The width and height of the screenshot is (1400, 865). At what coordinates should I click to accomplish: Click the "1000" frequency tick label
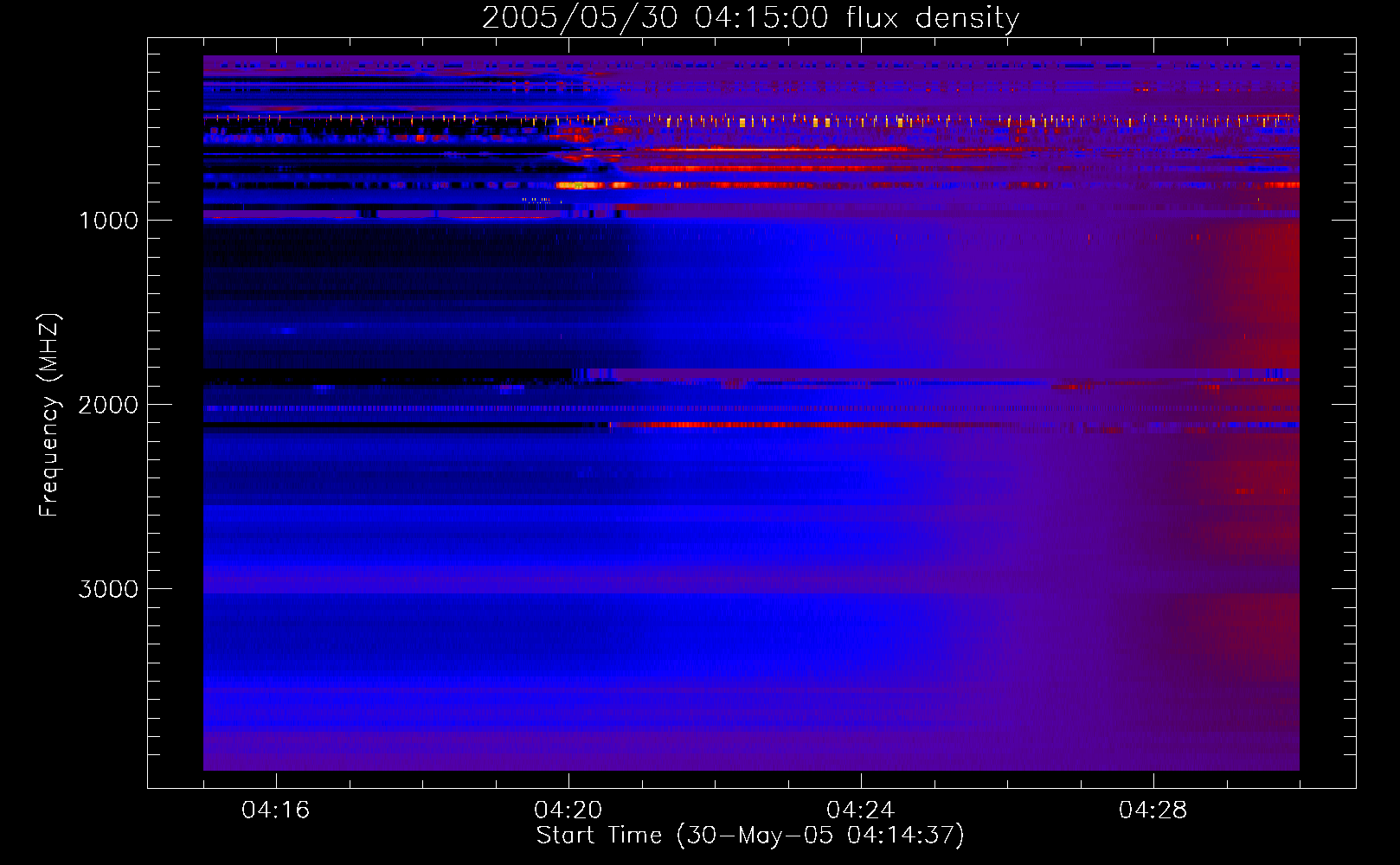tap(108, 221)
